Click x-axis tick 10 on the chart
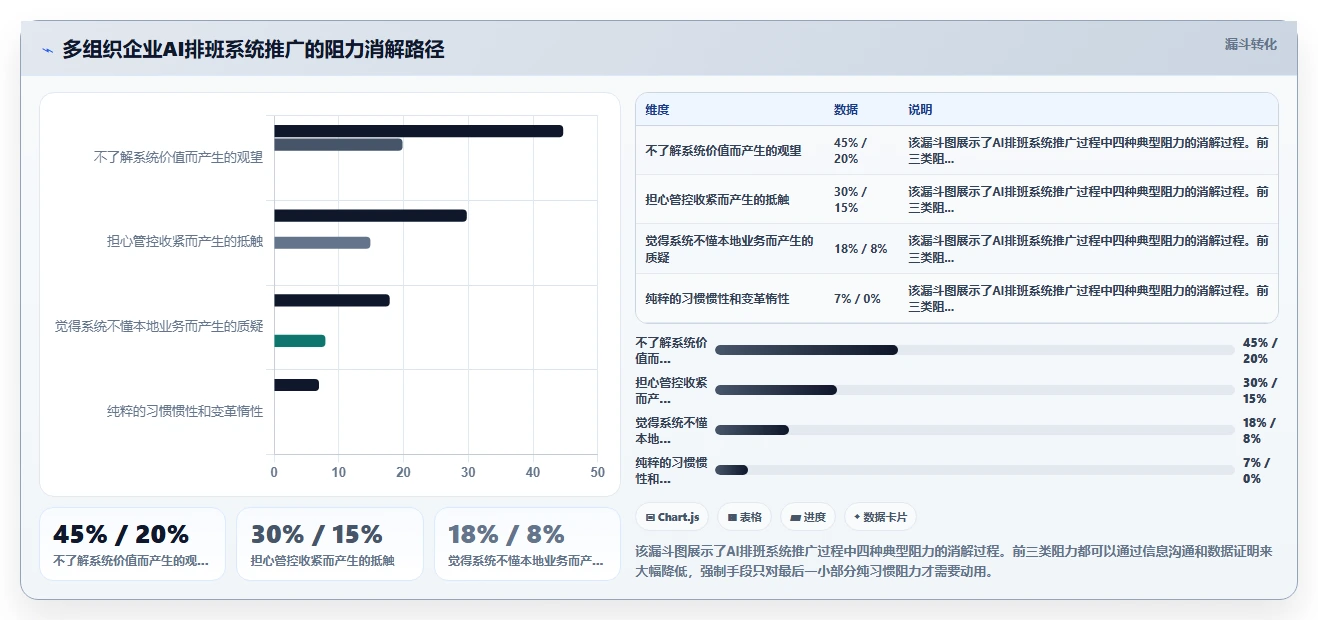This screenshot has width=1318, height=620. click(x=339, y=473)
